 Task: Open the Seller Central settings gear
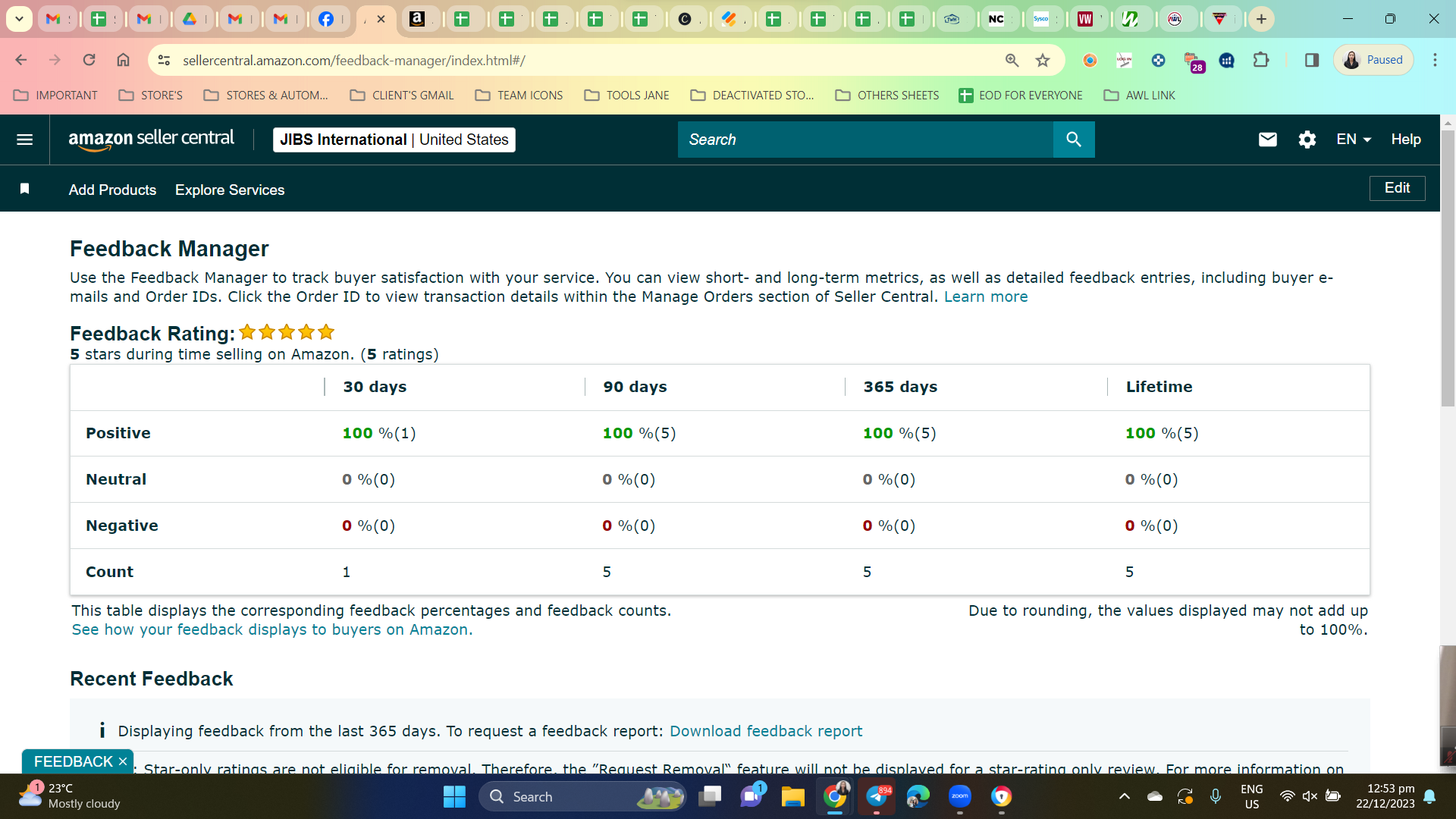click(x=1307, y=140)
